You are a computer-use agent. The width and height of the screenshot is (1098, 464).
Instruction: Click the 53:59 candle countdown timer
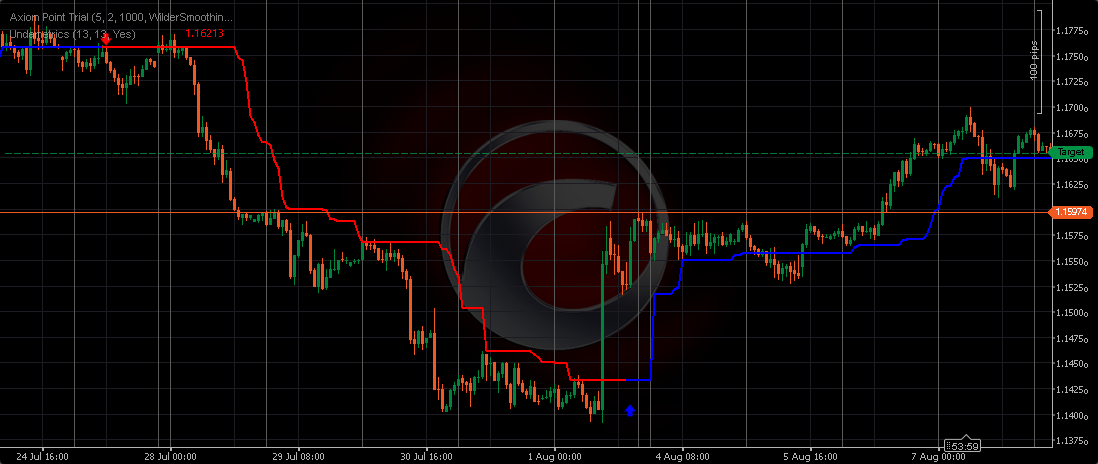[962, 446]
